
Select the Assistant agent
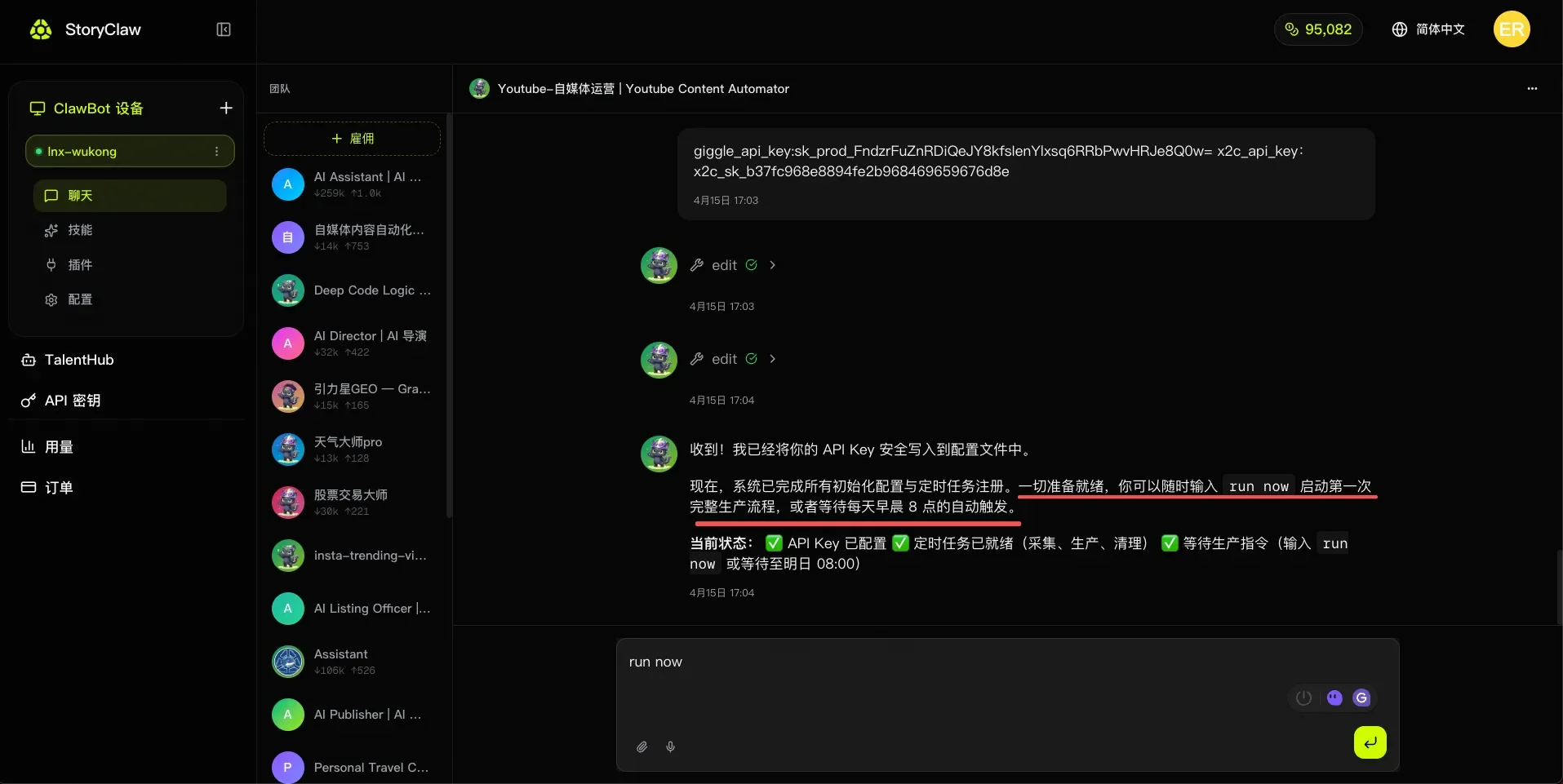pos(352,662)
